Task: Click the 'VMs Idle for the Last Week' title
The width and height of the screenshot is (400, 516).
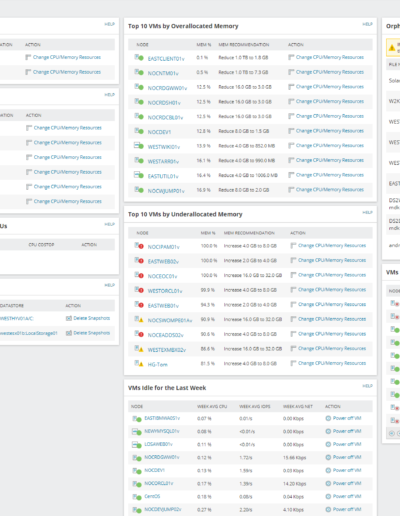Action: pyautogui.click(x=167, y=388)
